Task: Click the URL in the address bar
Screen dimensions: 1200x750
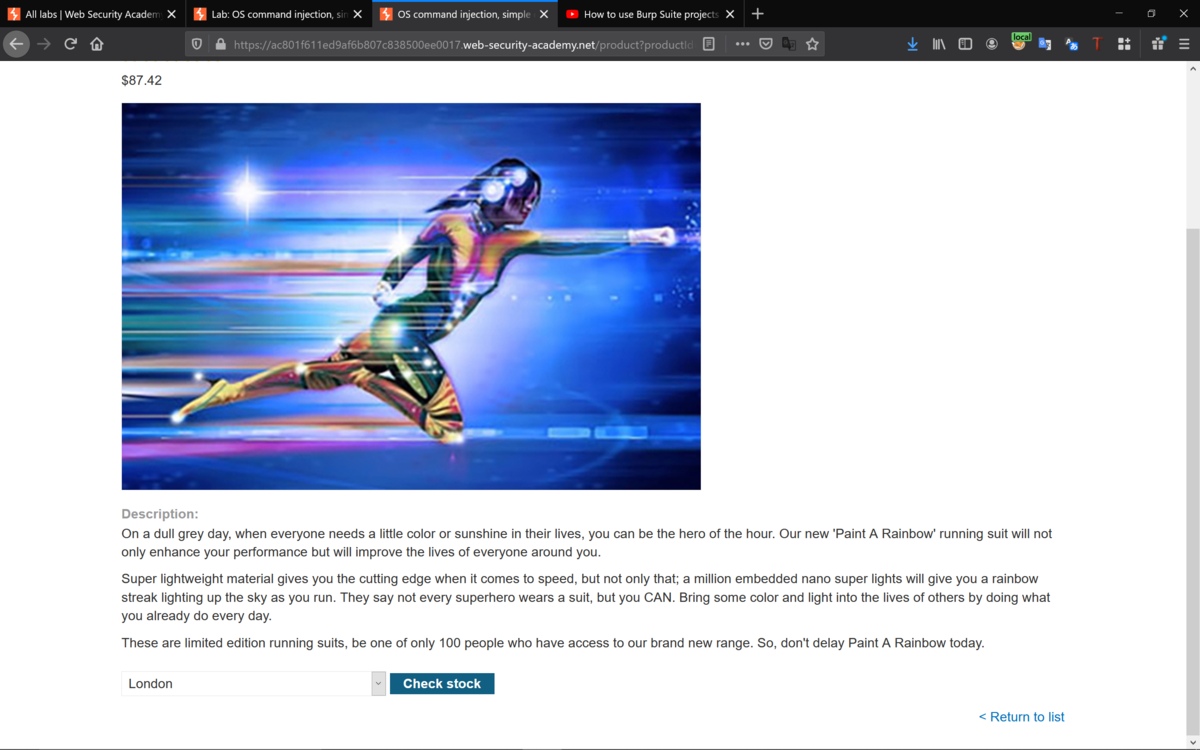Action: [463, 44]
